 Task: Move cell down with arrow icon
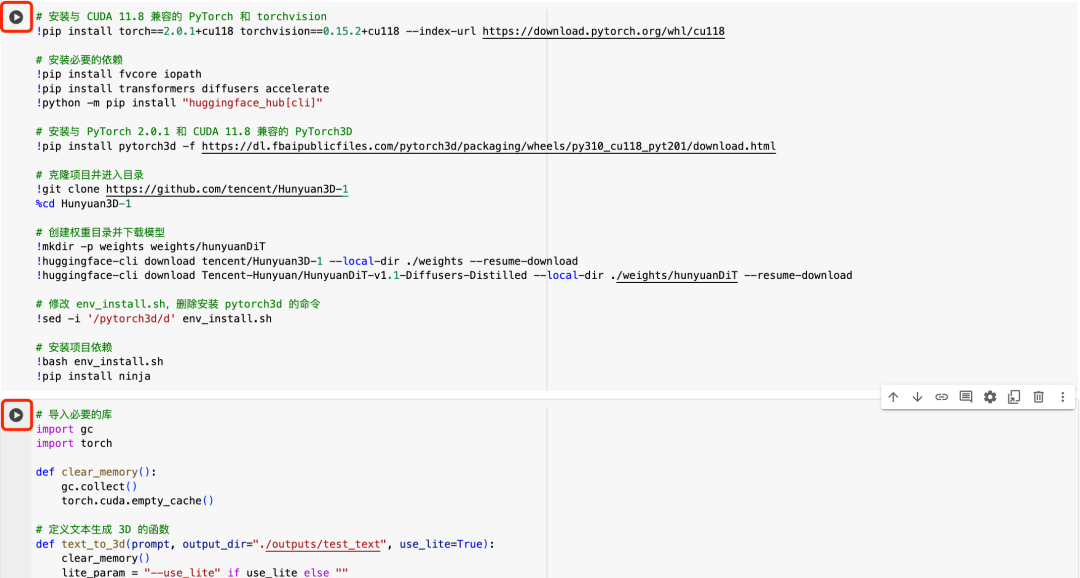tap(917, 397)
